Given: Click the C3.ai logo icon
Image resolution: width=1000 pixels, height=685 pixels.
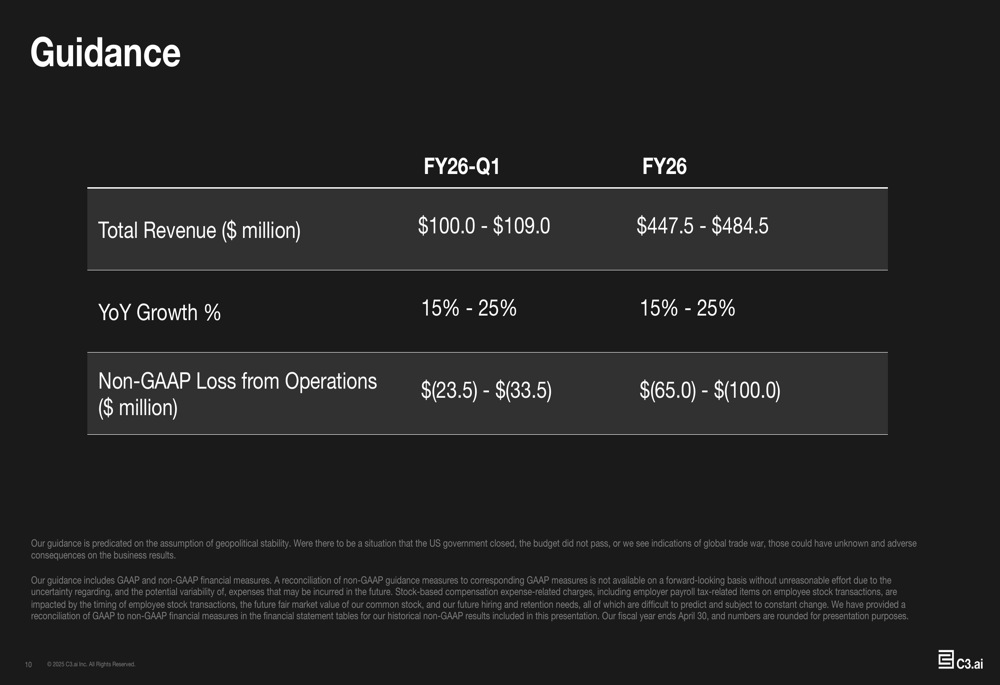Looking at the screenshot, I should 945,659.
